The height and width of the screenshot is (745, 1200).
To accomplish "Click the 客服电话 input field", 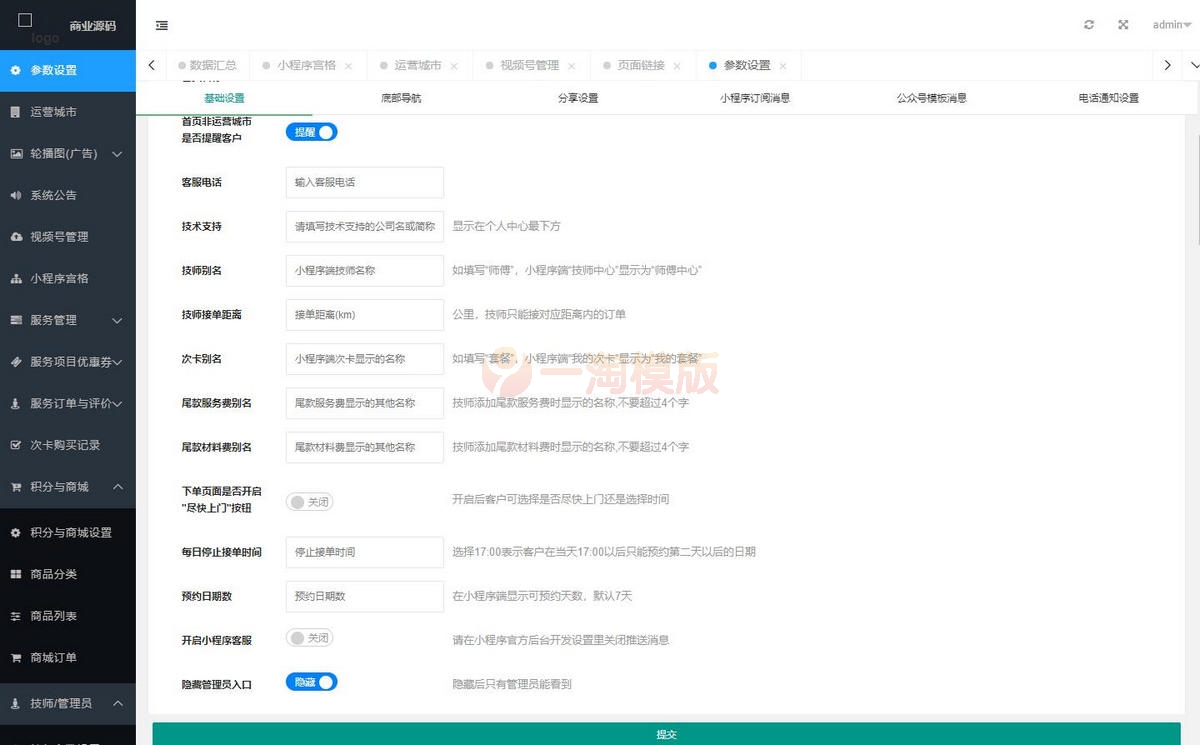I will pos(364,182).
